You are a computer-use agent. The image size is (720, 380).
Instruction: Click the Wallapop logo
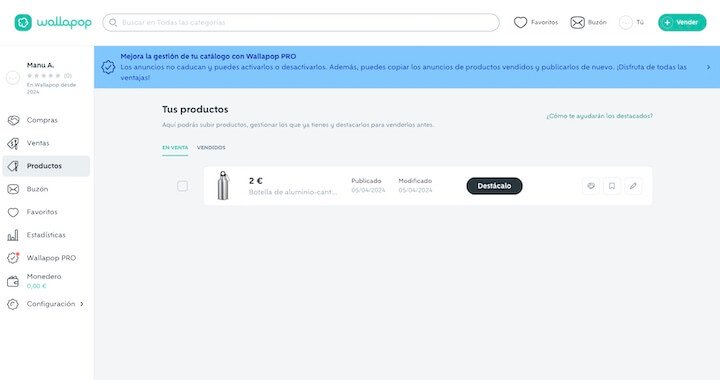click(53, 22)
